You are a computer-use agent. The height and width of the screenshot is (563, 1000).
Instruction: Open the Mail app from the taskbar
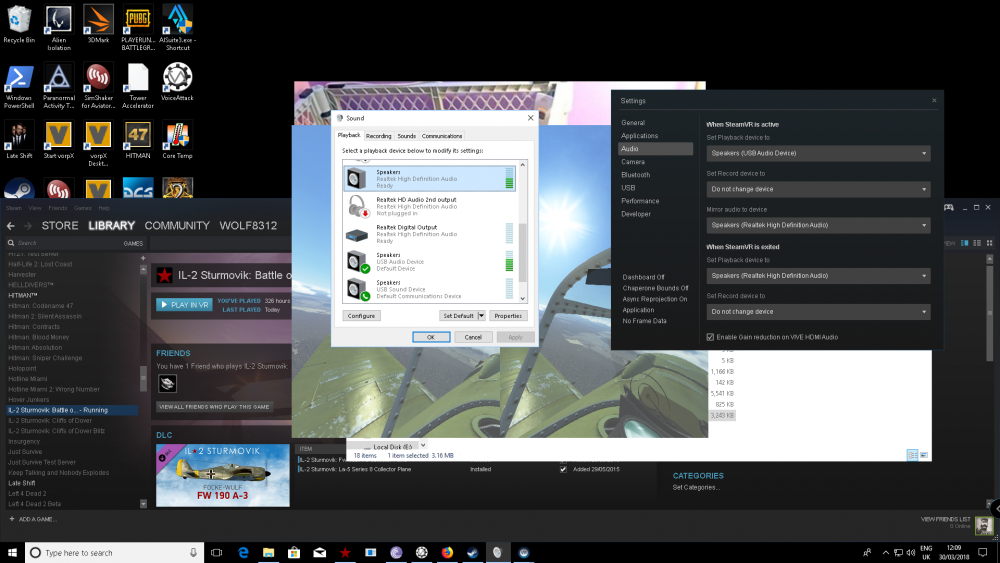pyautogui.click(x=320, y=552)
